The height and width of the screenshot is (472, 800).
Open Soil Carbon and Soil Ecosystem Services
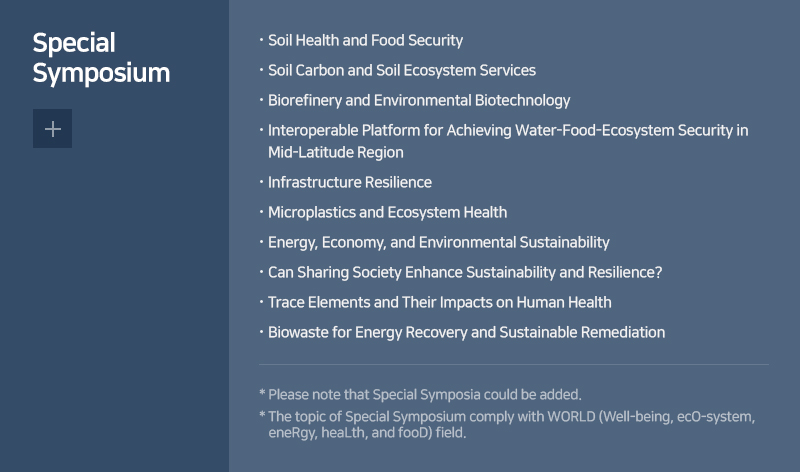pos(402,70)
